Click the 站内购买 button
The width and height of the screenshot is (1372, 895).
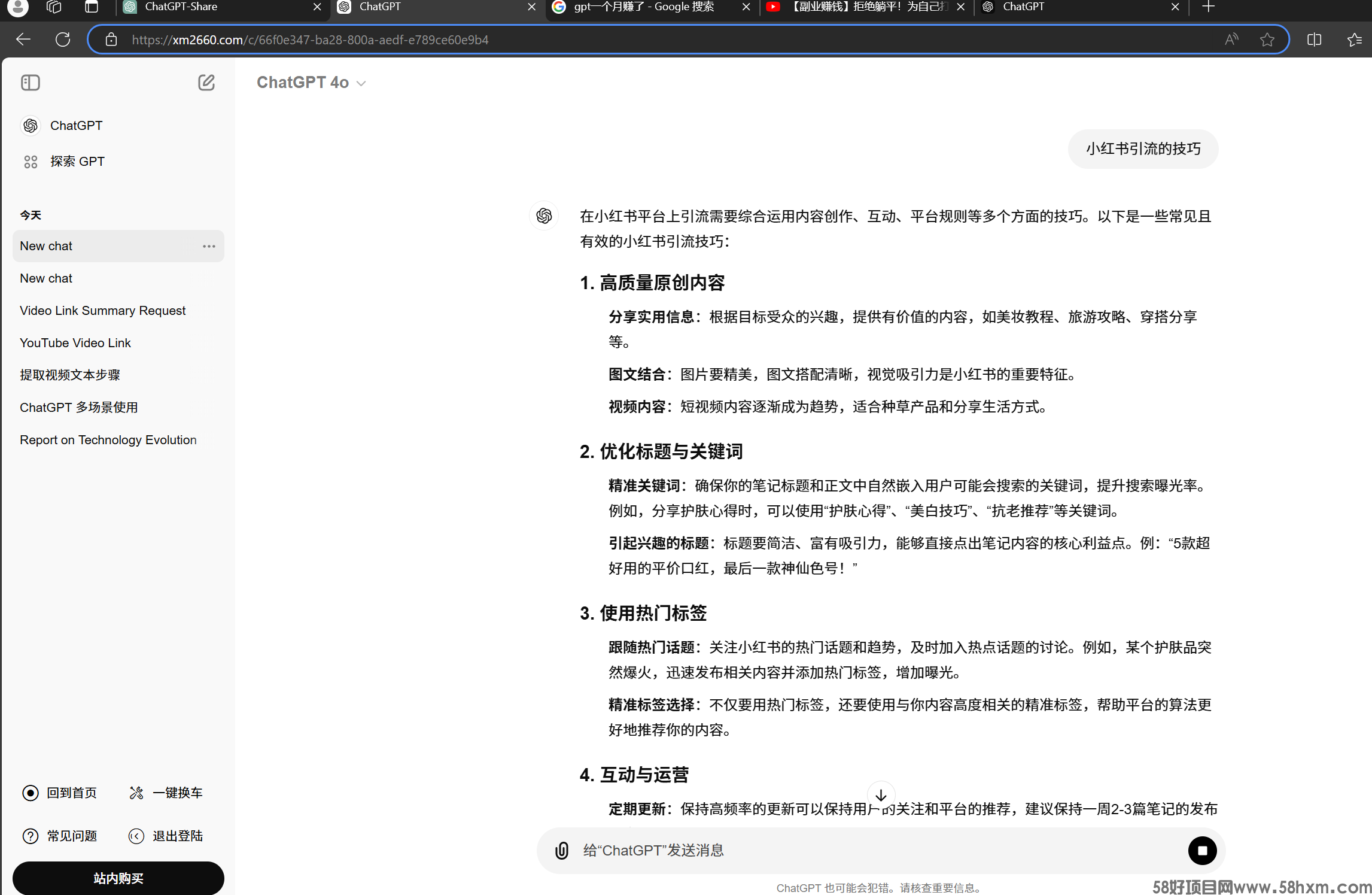coord(118,878)
